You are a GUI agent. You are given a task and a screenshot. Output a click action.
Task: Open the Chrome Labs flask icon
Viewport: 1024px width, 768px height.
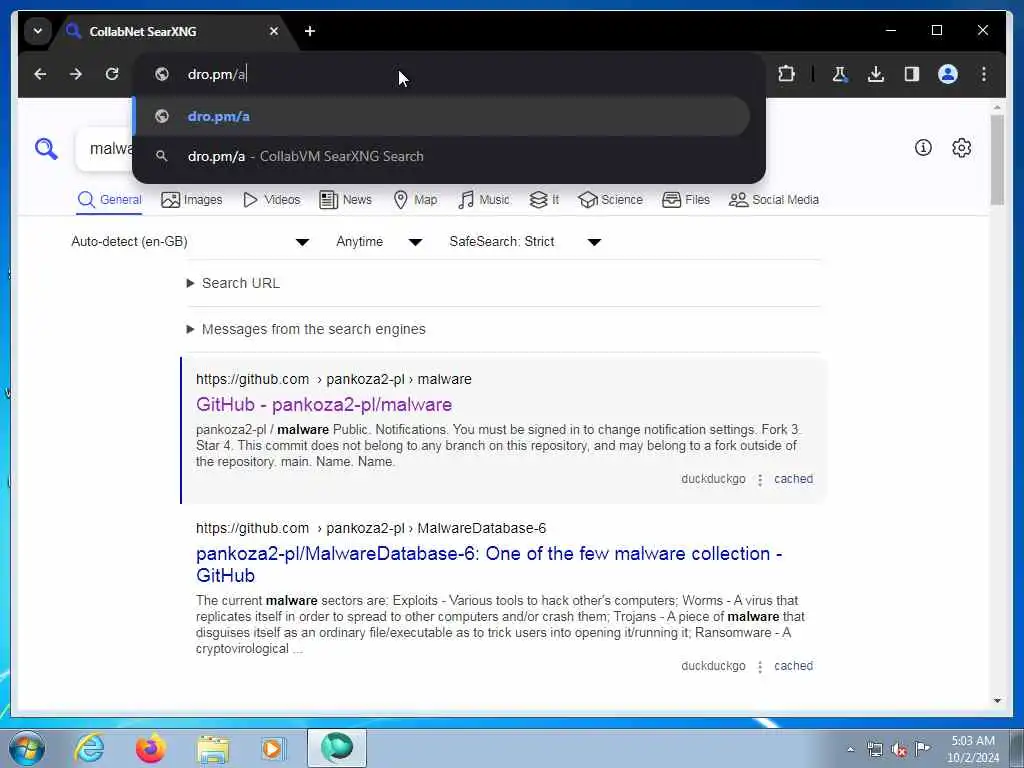pyautogui.click(x=839, y=74)
